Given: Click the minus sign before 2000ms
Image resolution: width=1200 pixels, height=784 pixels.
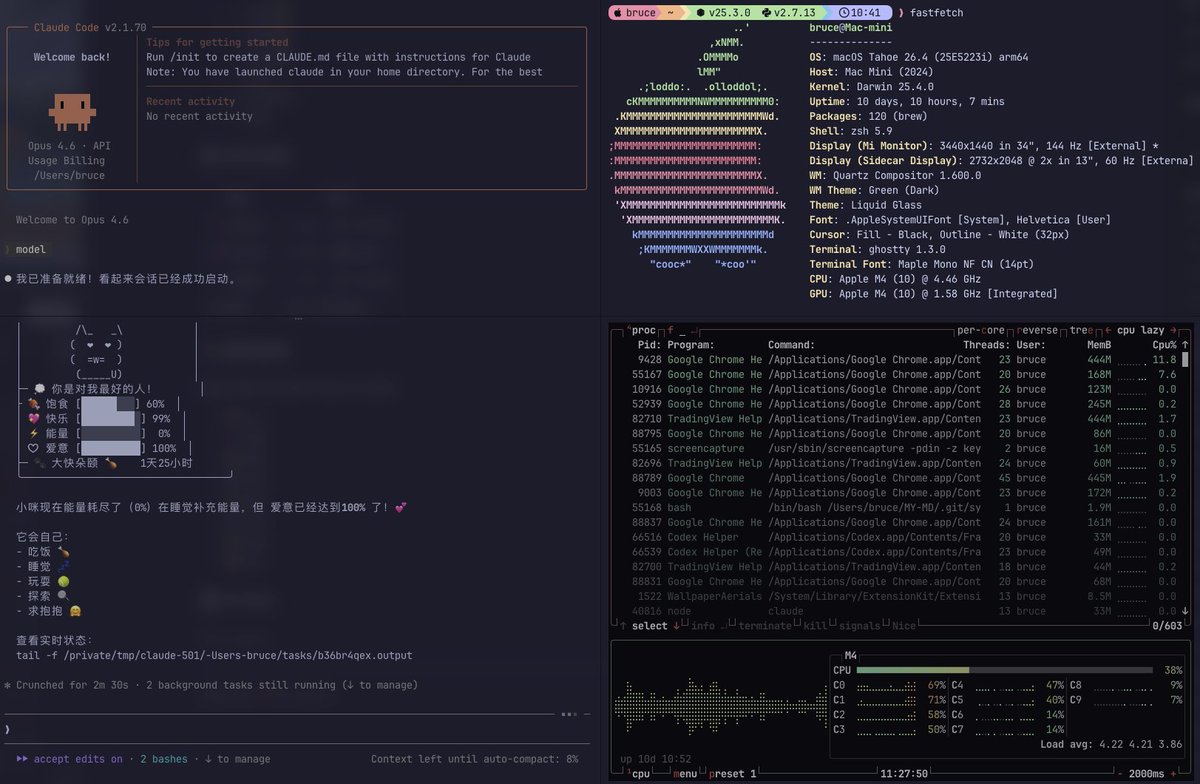Looking at the screenshot, I should (1121, 773).
